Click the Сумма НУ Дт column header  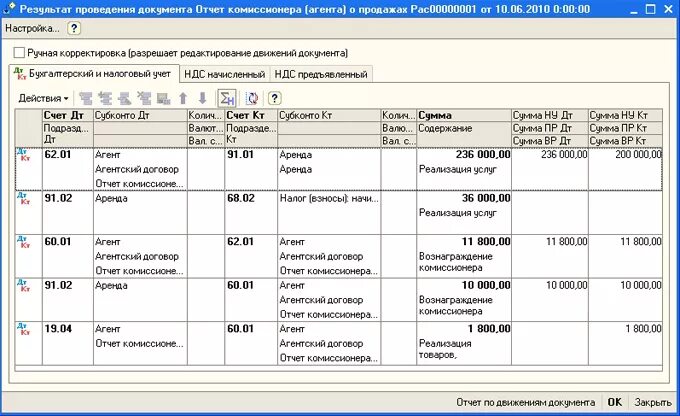click(x=549, y=115)
